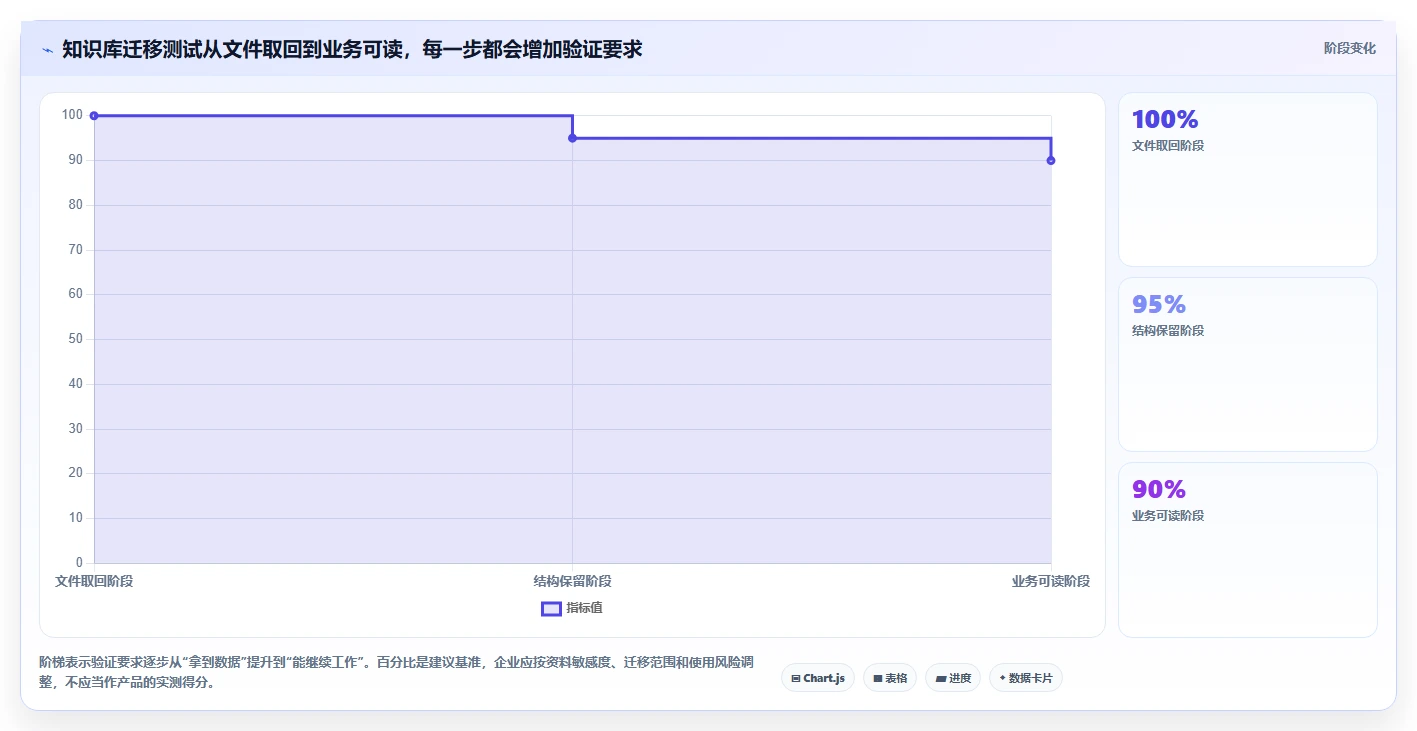Click the 指标值 legend color box
The width and height of the screenshot is (1417, 731).
tap(551, 609)
